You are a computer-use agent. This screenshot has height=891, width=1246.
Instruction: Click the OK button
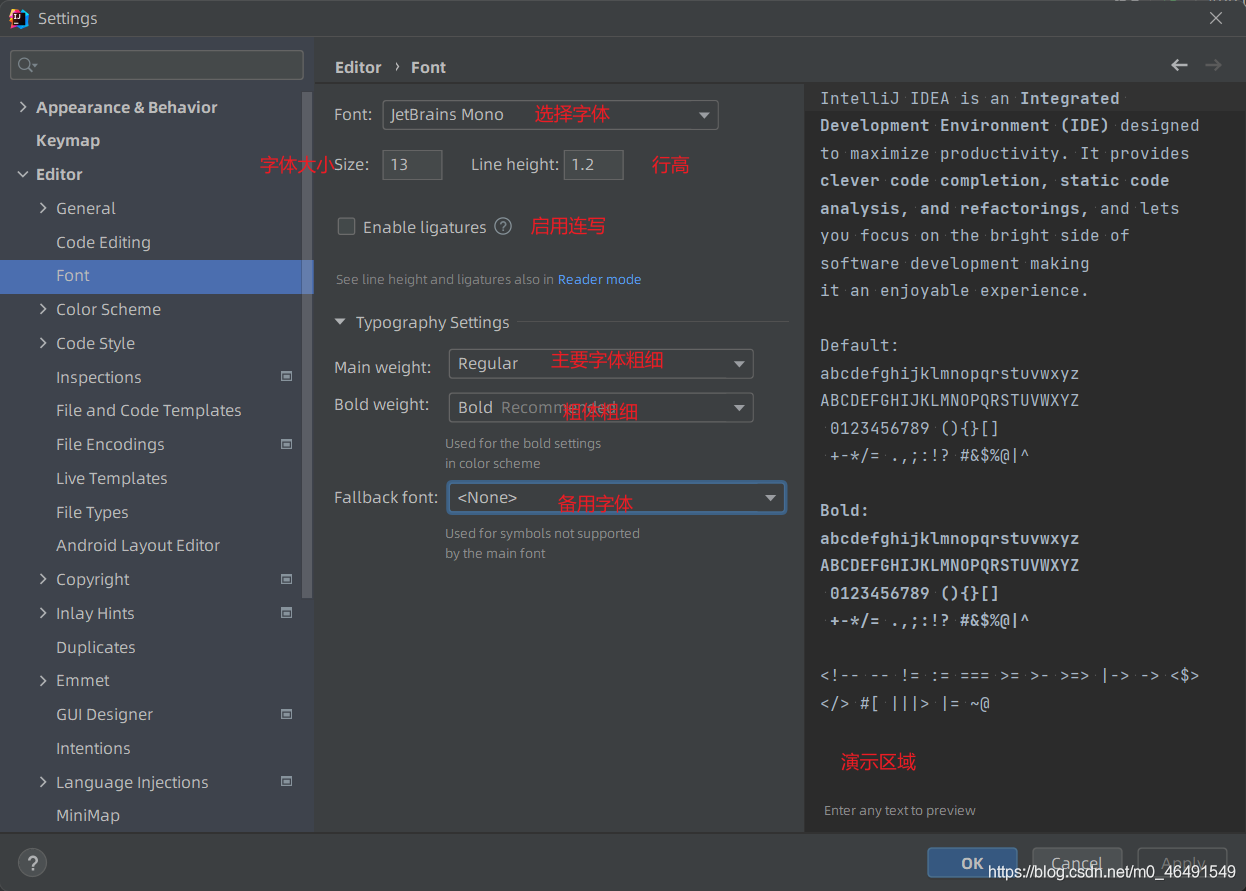972,863
